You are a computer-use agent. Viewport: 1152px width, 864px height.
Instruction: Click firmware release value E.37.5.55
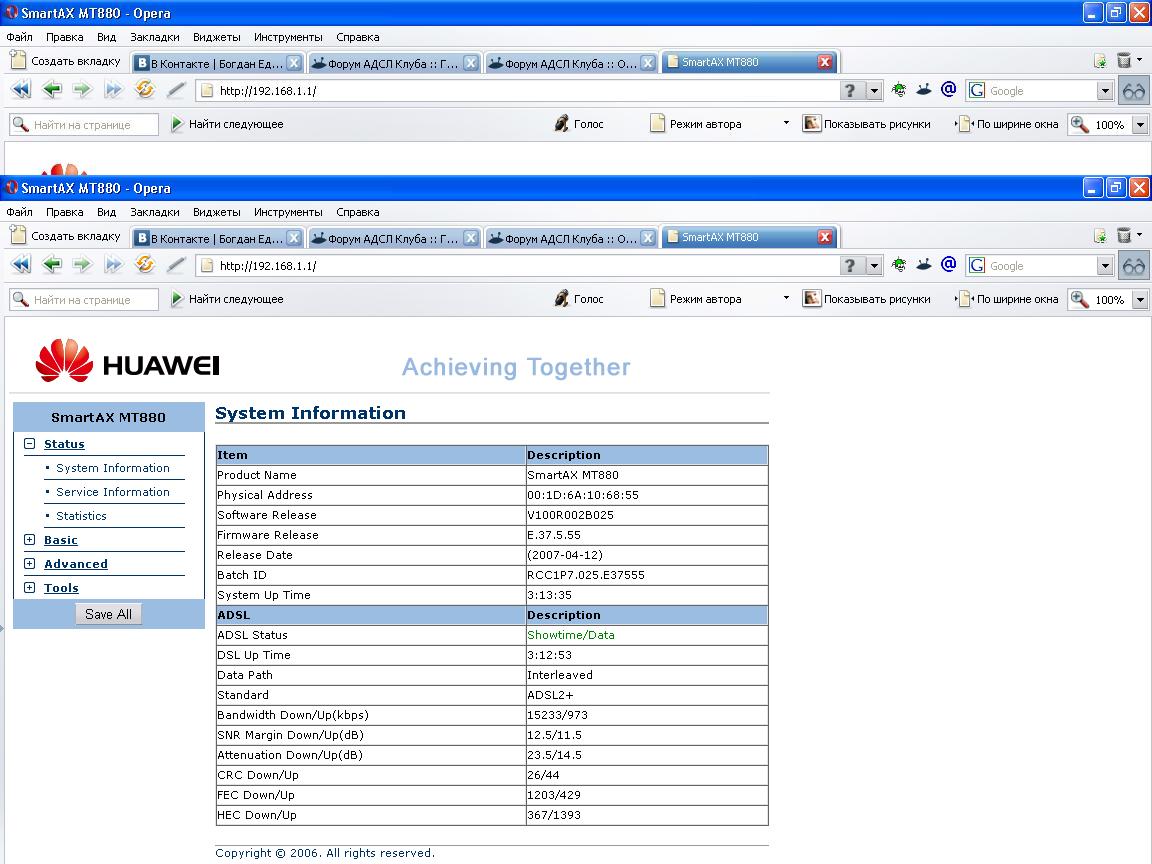click(x=553, y=535)
